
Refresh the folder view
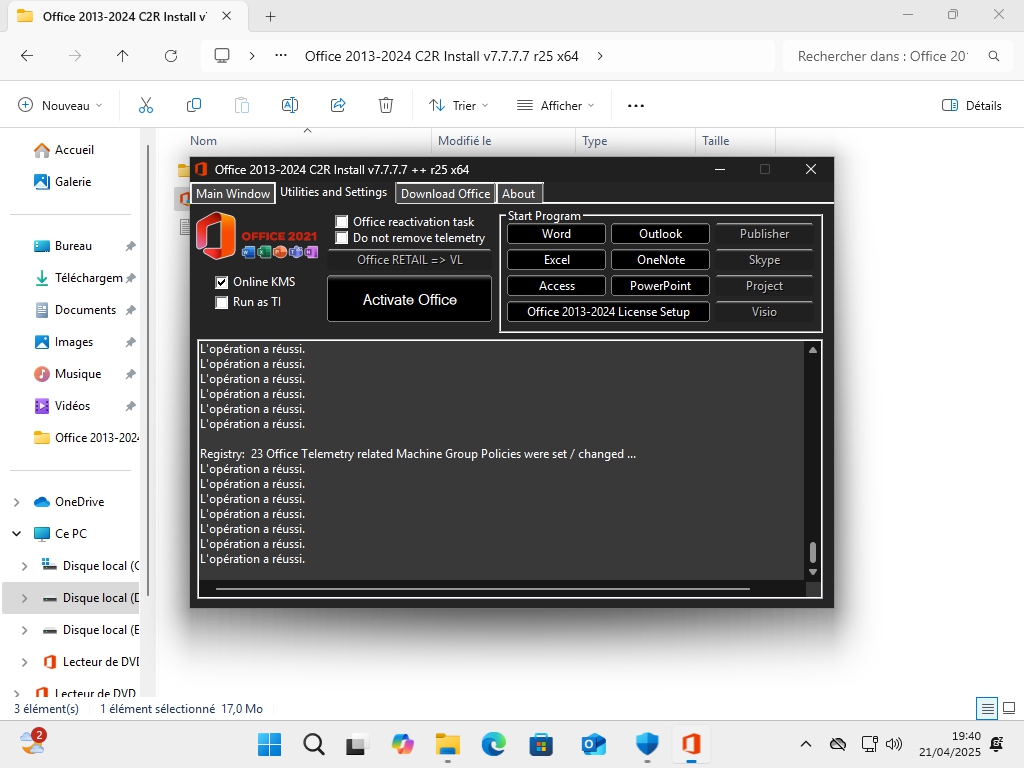(171, 56)
